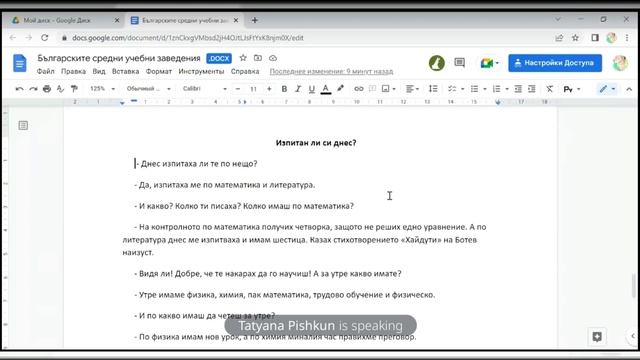
Task: Bookmark this page with the star
Action: click(x=576, y=38)
